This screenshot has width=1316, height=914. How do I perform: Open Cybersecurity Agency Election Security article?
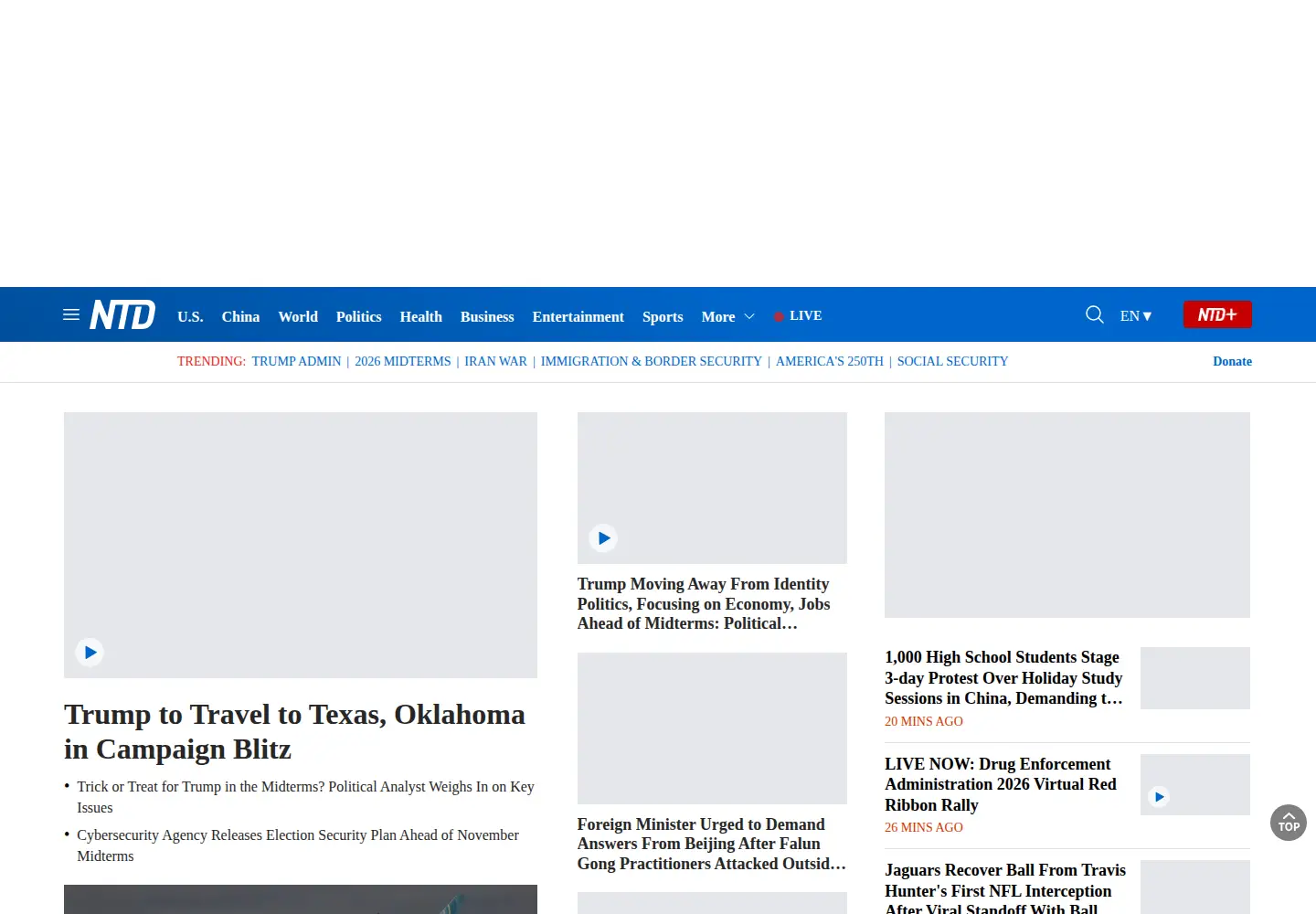click(298, 845)
